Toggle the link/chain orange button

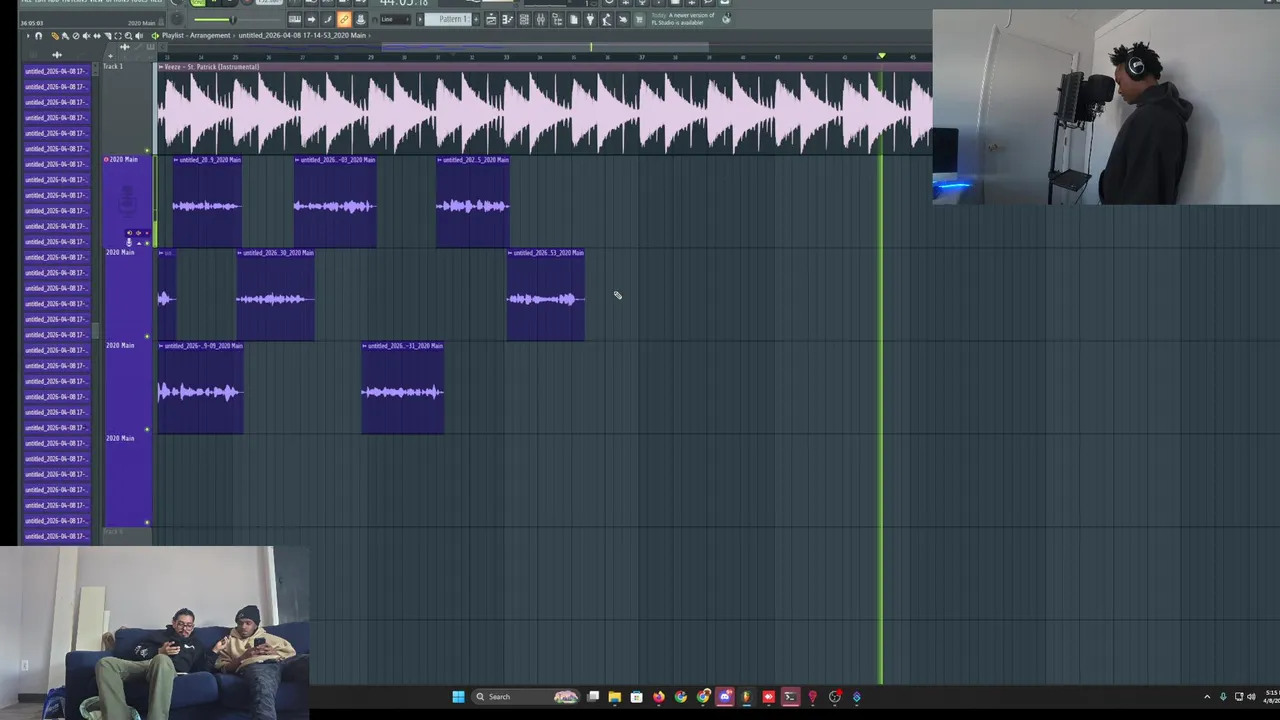(344, 19)
